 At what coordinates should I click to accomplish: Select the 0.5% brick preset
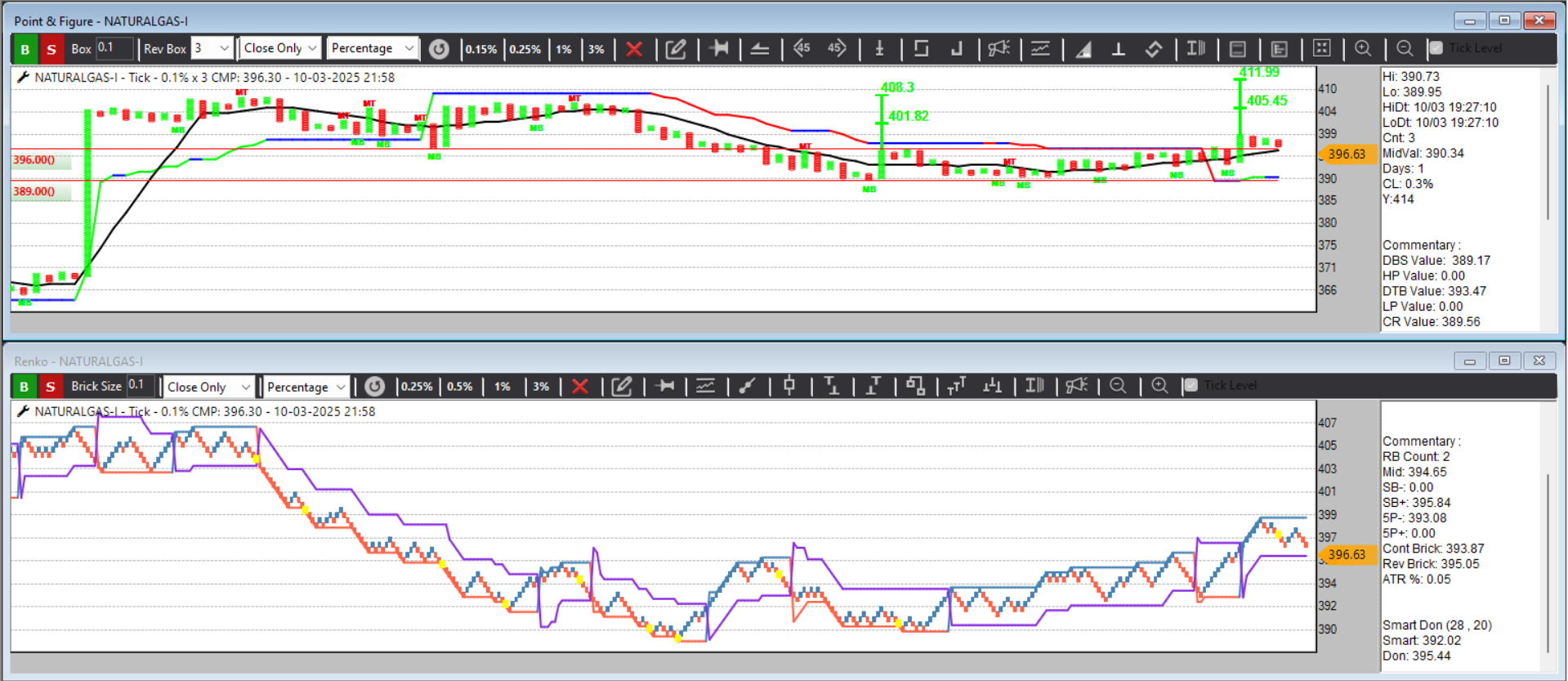click(x=460, y=387)
